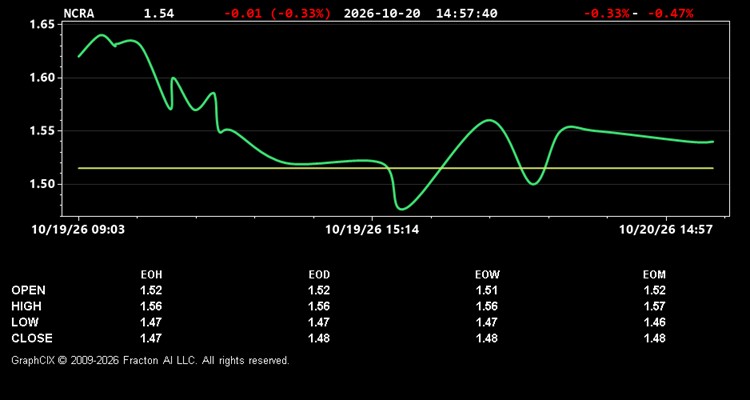750x400 pixels.
Task: Select the EOW column header
Action: [x=487, y=275]
